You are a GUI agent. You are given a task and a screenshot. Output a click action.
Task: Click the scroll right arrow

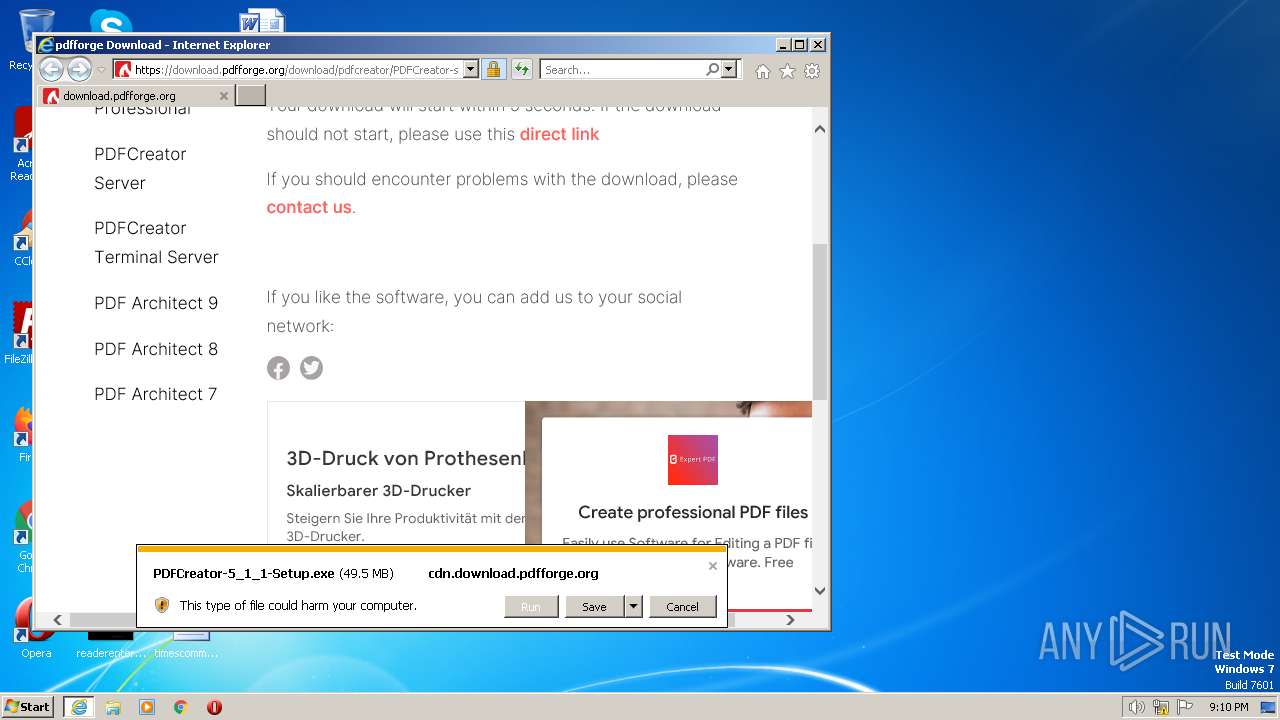pyautogui.click(x=790, y=620)
